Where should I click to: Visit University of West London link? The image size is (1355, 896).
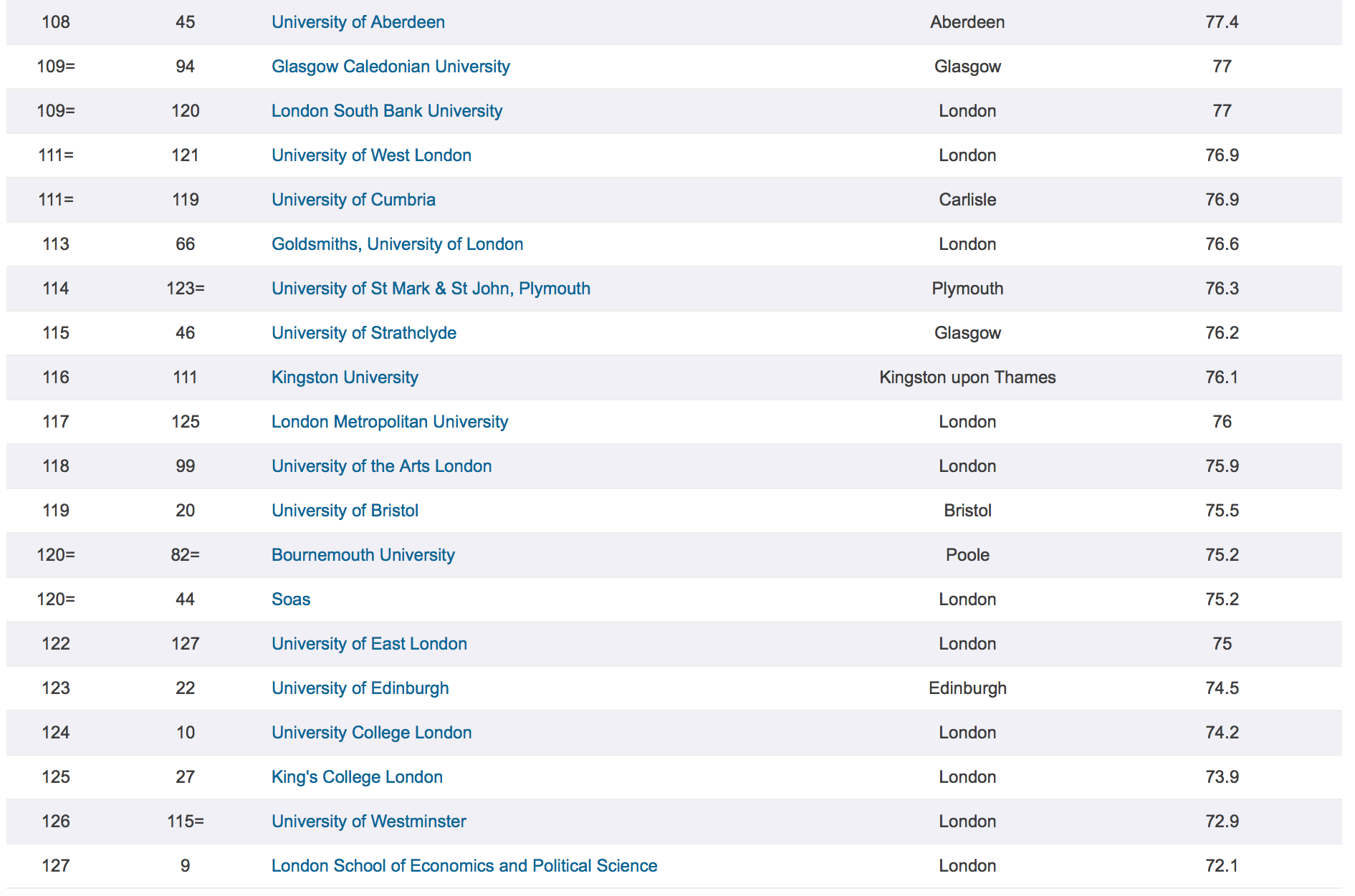[x=371, y=155]
